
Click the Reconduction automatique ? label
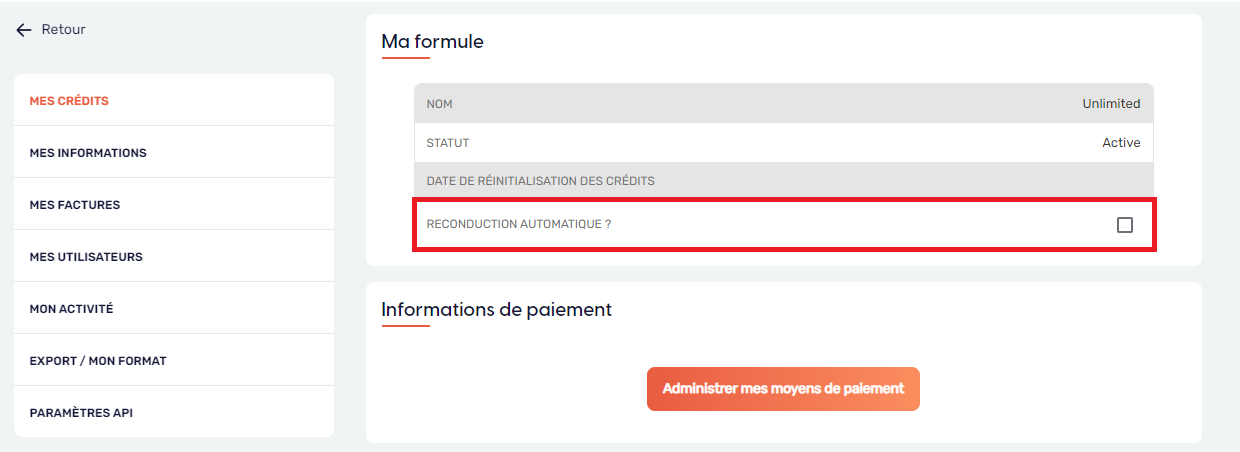click(x=519, y=225)
